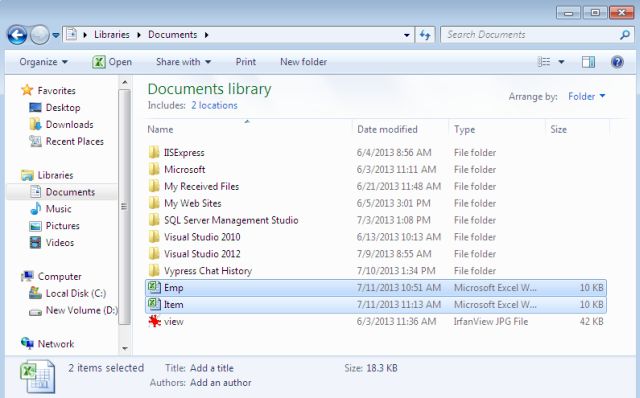Click the Refresh button beside address bar
This screenshot has width=640, height=398.
[425, 35]
